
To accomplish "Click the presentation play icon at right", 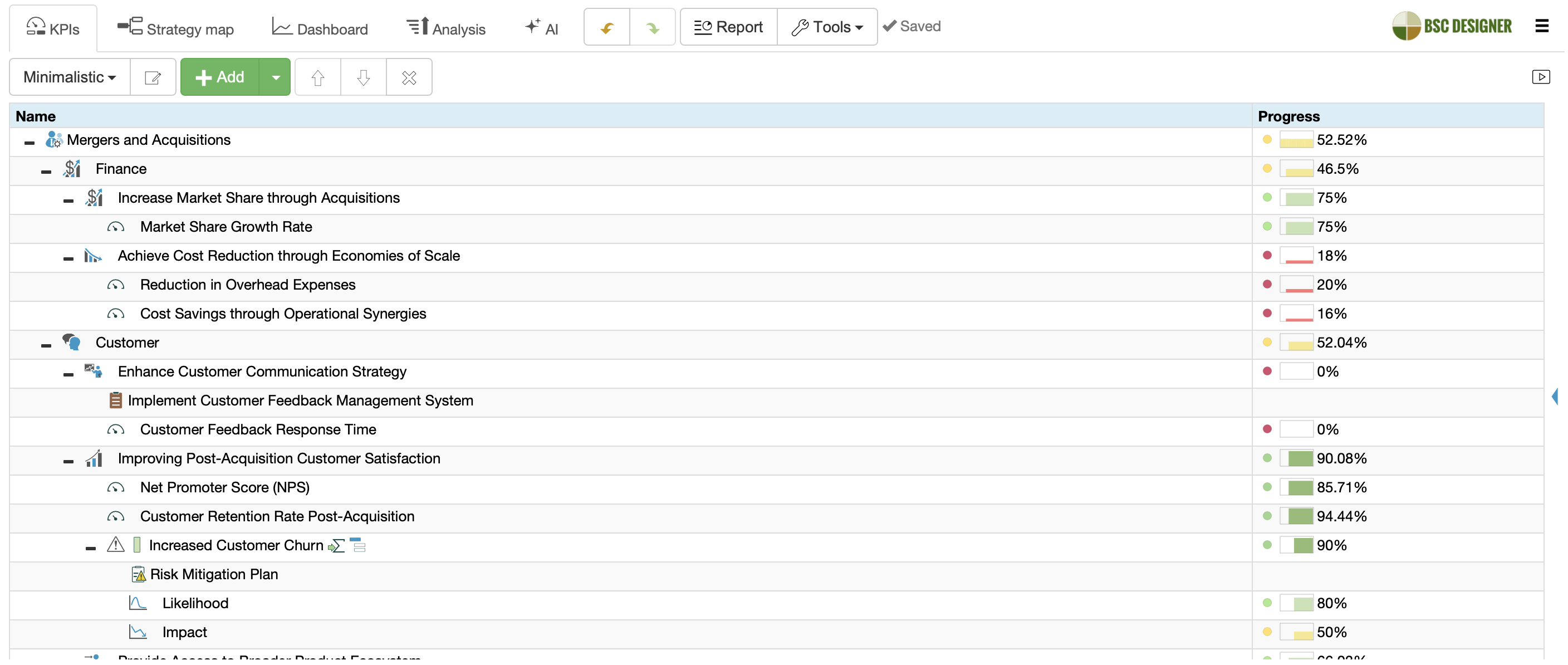I will point(1540,77).
